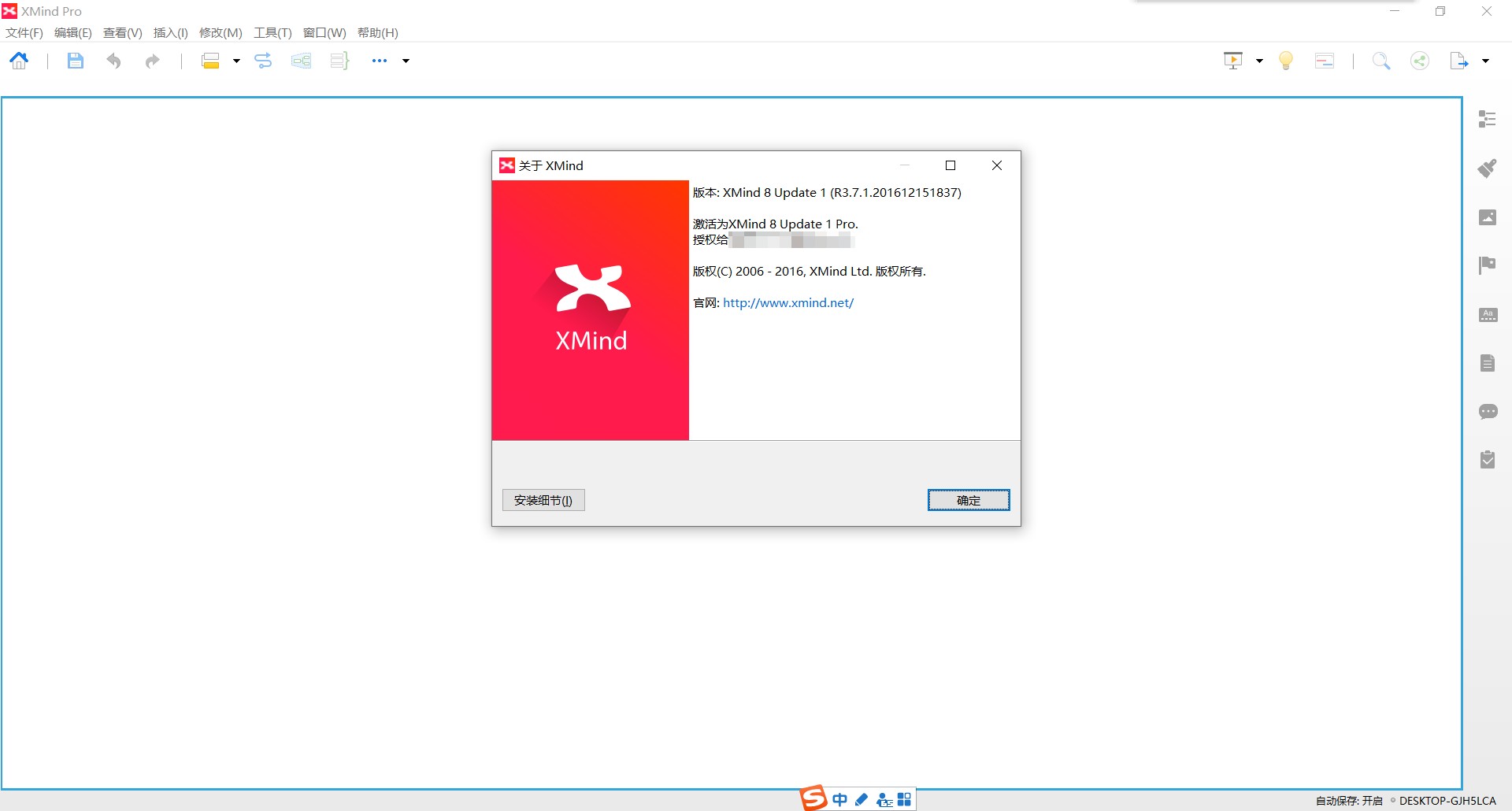
Task: Click the Redo arrow icon
Action: (152, 61)
